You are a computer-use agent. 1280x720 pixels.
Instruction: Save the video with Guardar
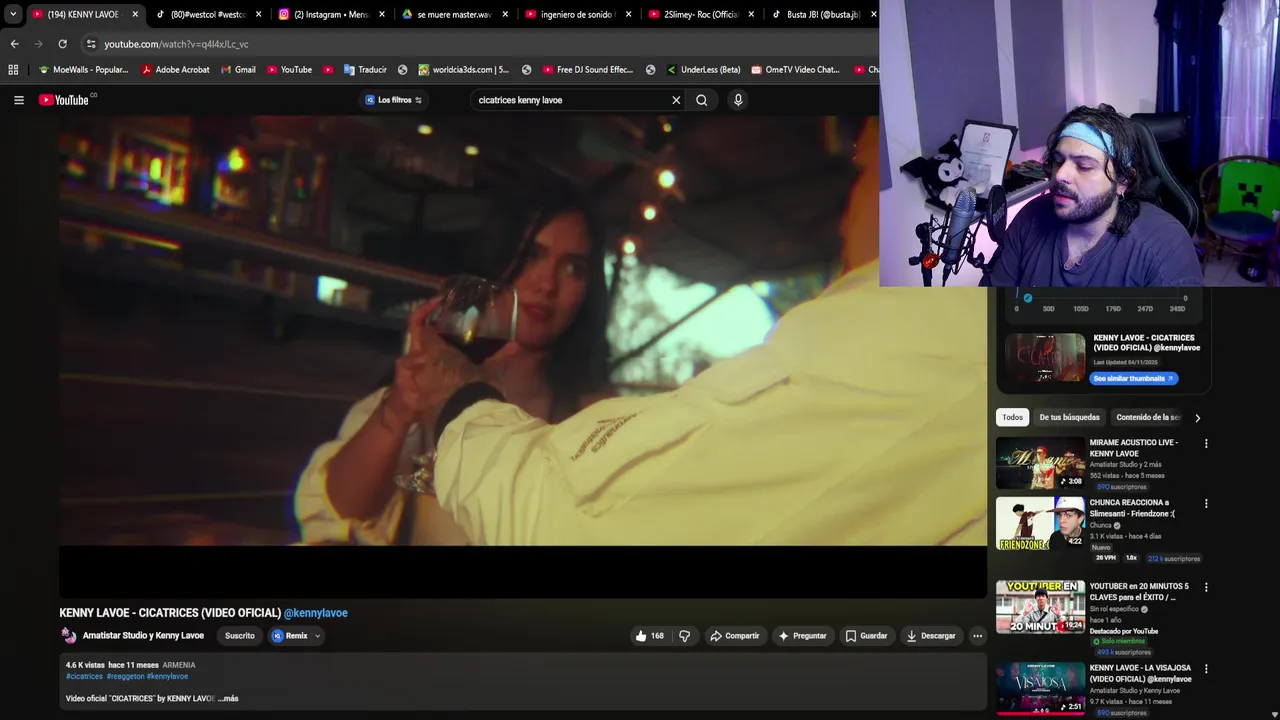pos(866,636)
